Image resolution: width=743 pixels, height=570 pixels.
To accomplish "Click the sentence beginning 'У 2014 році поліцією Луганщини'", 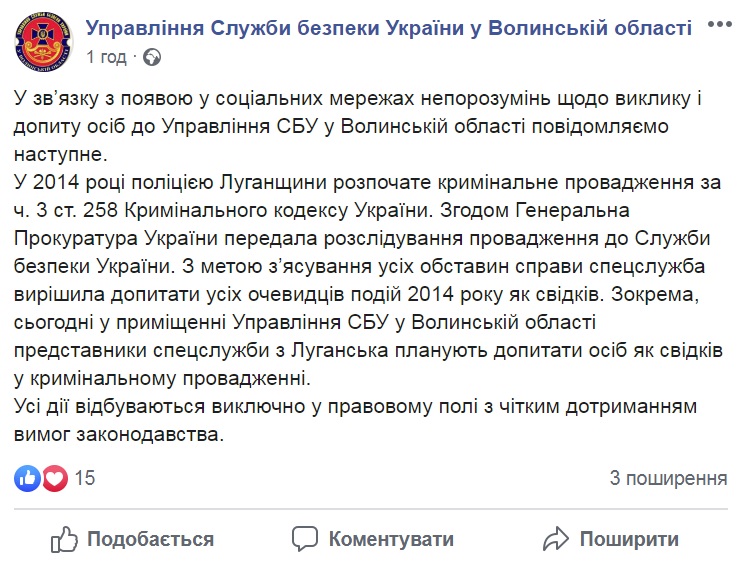I will point(367,196).
